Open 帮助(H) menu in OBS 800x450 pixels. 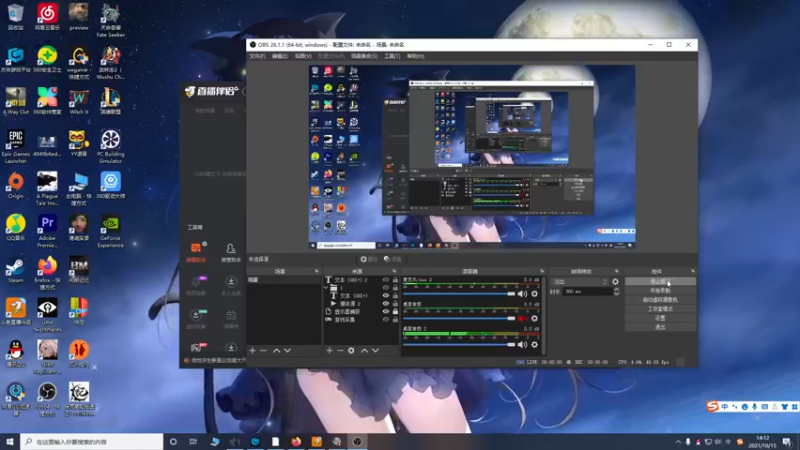[415, 56]
